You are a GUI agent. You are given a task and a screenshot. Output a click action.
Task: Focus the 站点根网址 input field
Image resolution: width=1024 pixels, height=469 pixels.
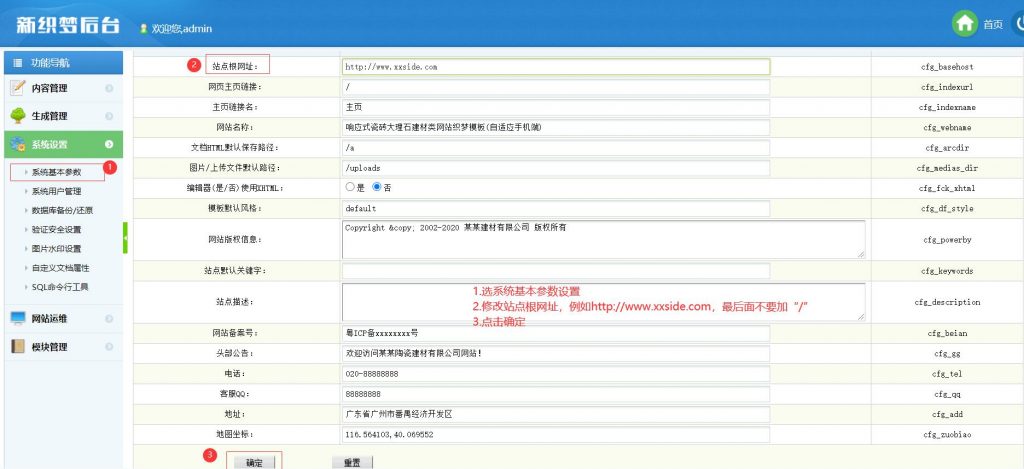(556, 67)
